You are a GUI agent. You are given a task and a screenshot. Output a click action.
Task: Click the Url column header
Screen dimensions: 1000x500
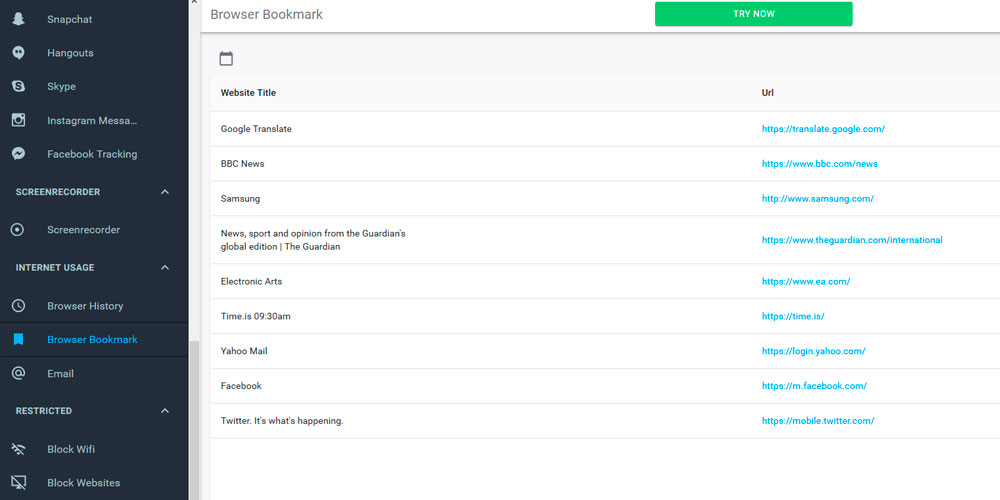(768, 93)
